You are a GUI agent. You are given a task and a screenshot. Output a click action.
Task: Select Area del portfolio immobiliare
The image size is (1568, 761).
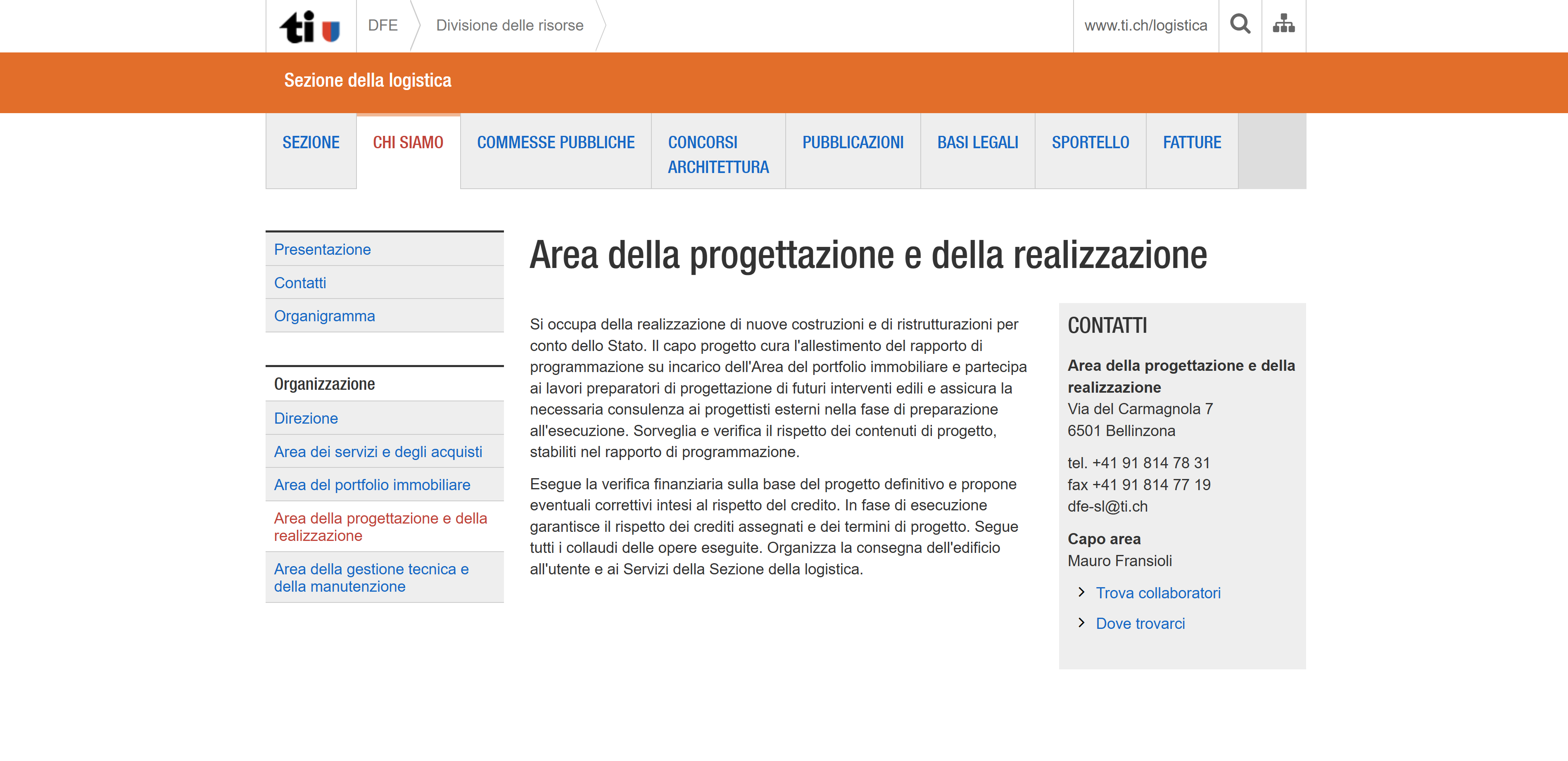tap(371, 485)
